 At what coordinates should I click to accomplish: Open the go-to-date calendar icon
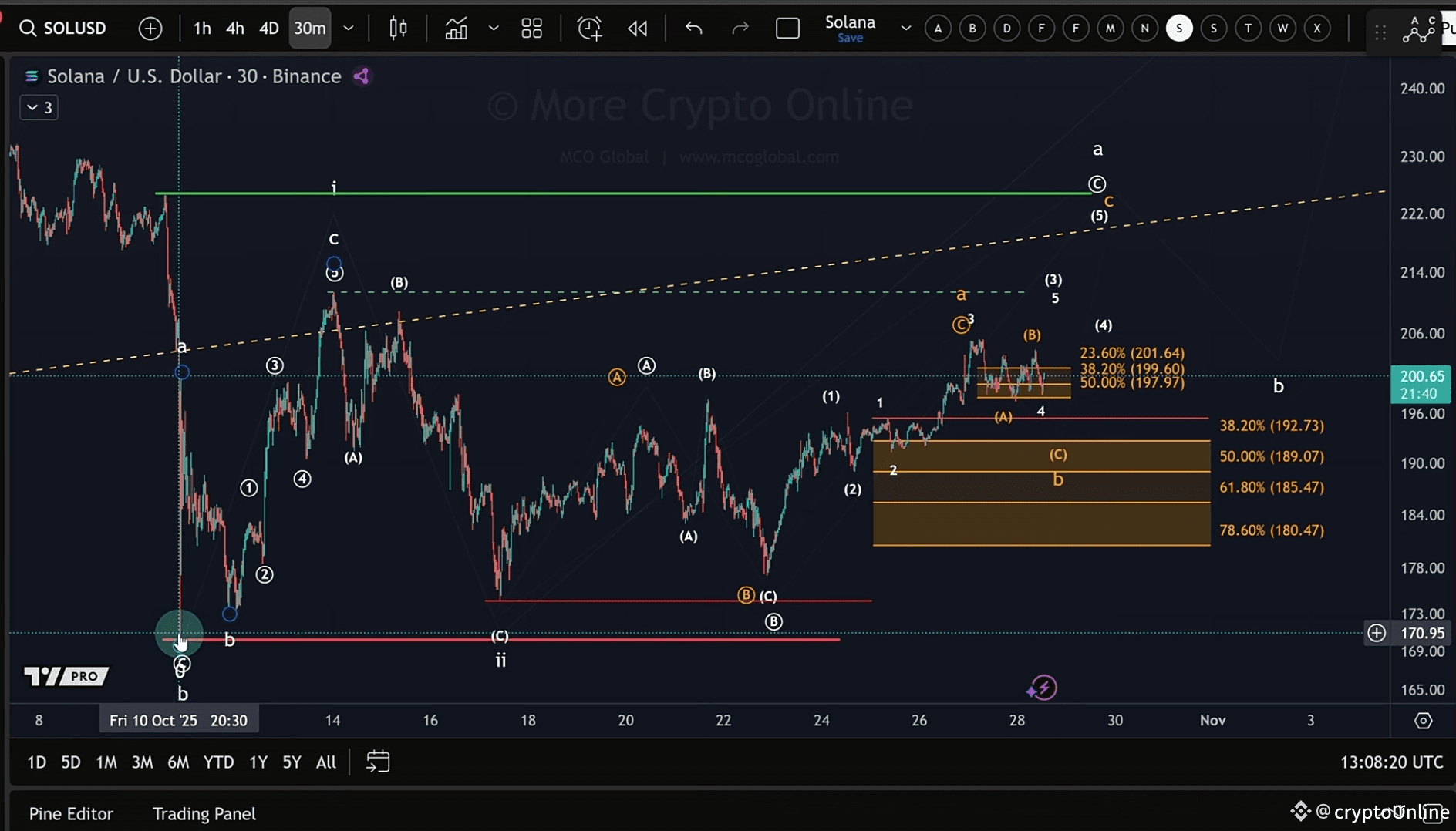tap(377, 762)
